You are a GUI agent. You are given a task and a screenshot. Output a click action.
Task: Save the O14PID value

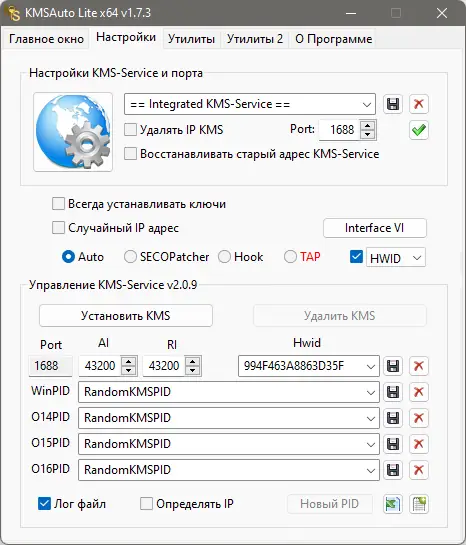(x=393, y=418)
